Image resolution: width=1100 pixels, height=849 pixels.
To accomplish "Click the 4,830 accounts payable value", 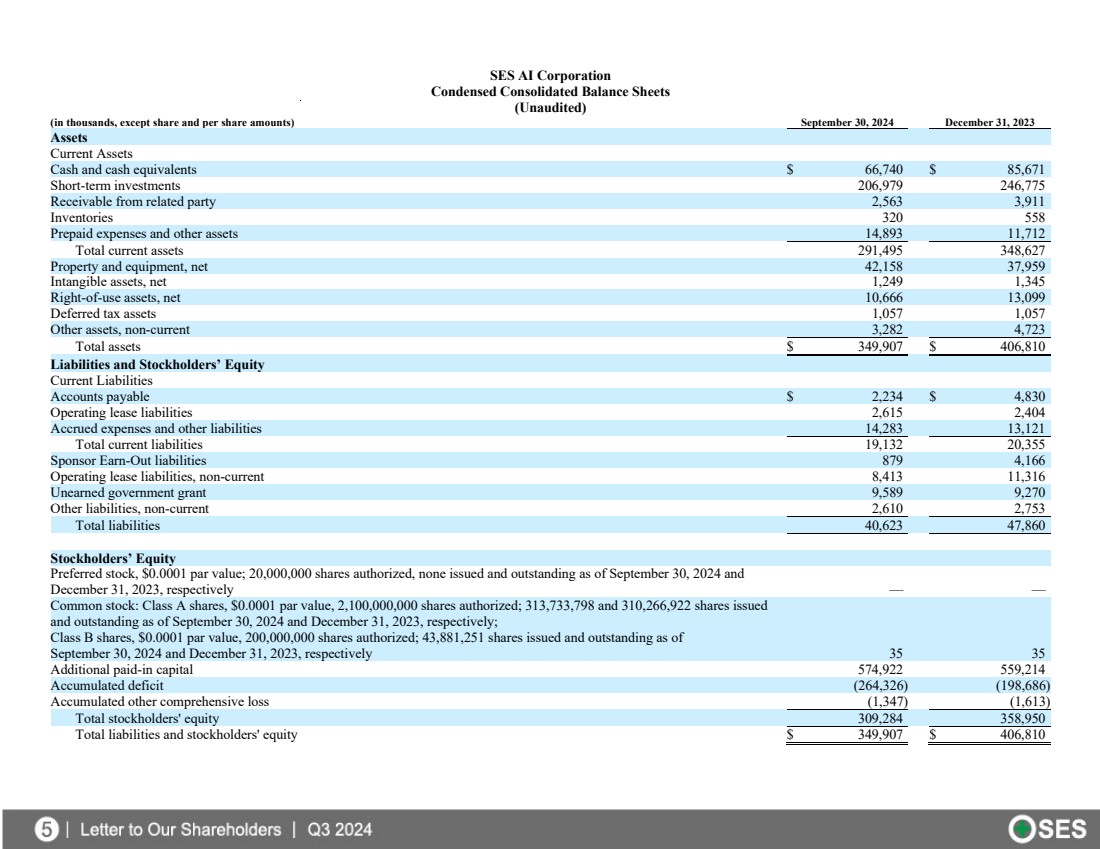I will [x=1029, y=397].
